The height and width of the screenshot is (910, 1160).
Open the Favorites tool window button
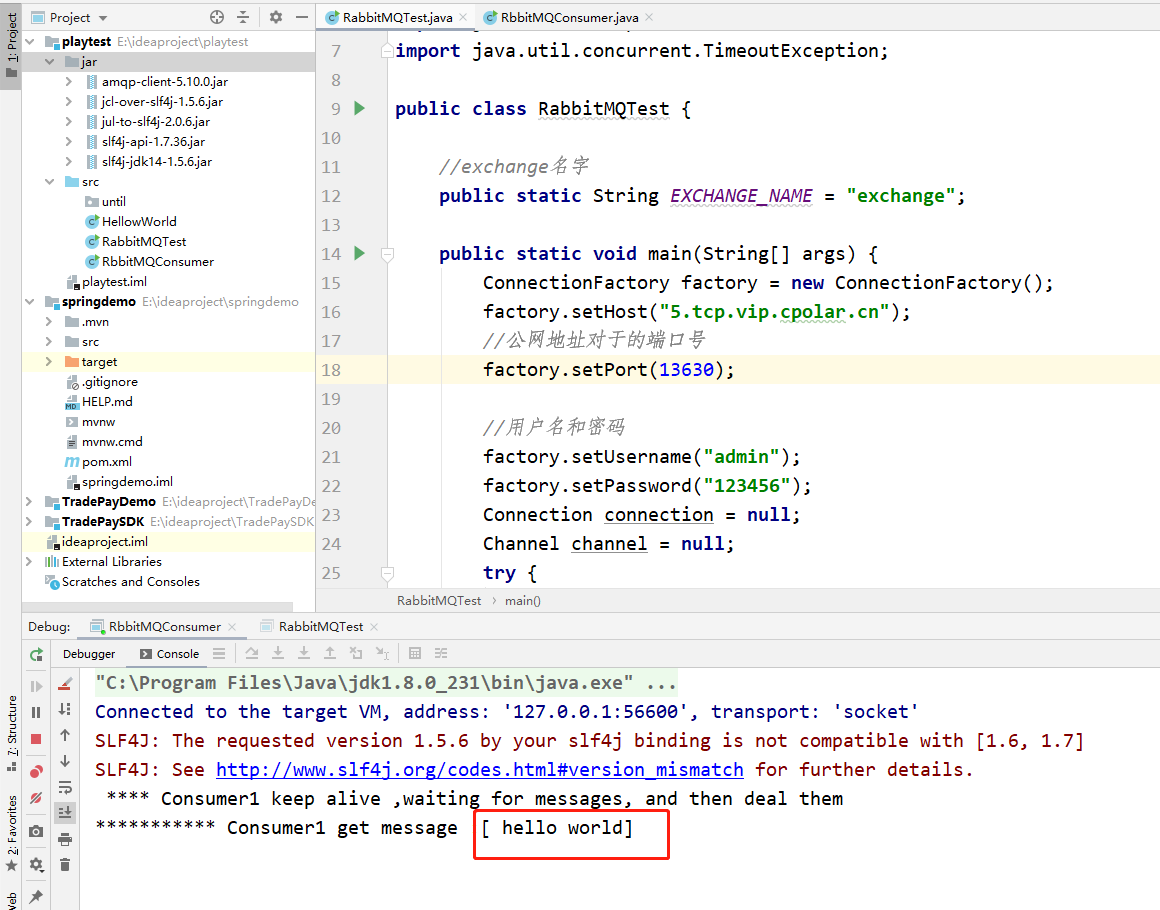click(x=12, y=832)
